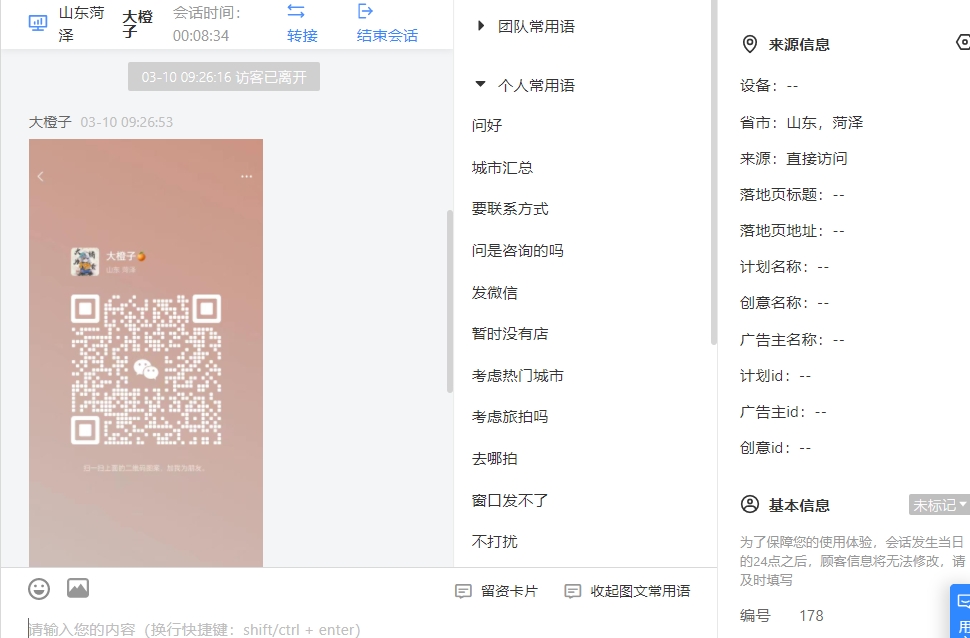Open the emoji picker smiley icon
This screenshot has height=638, width=970.
click(39, 588)
